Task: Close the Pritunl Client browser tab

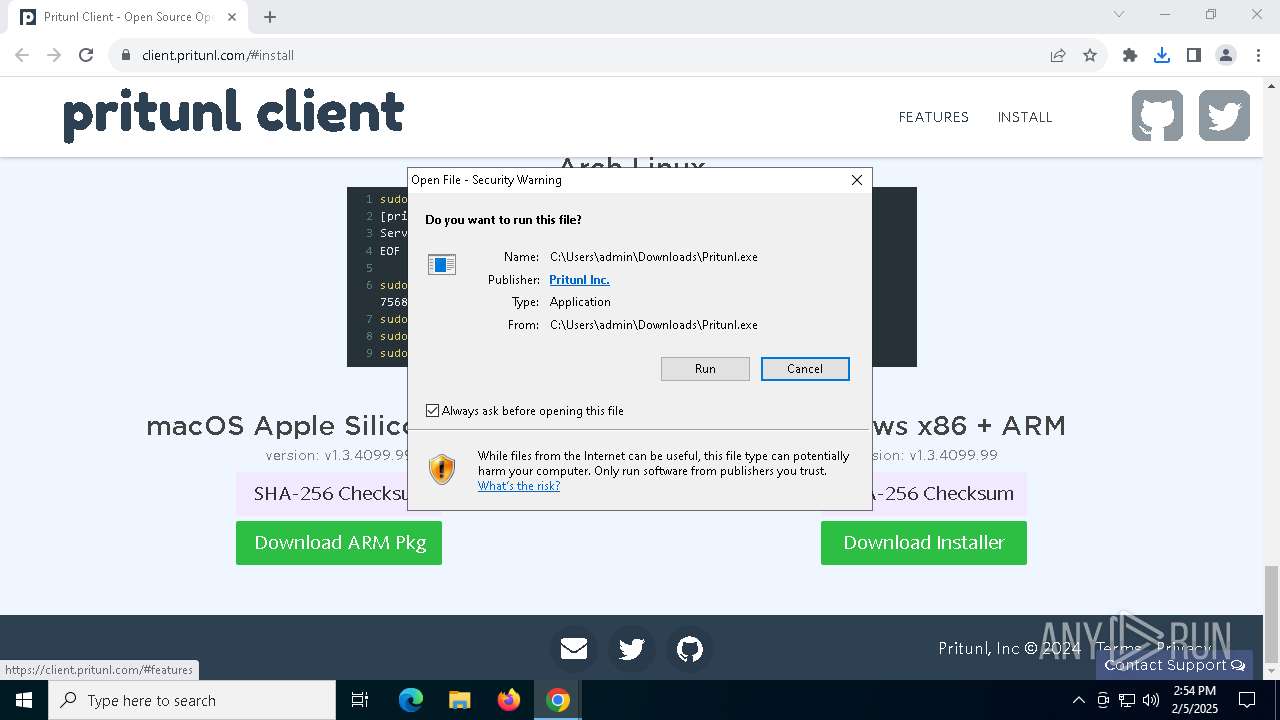Action: click(233, 17)
